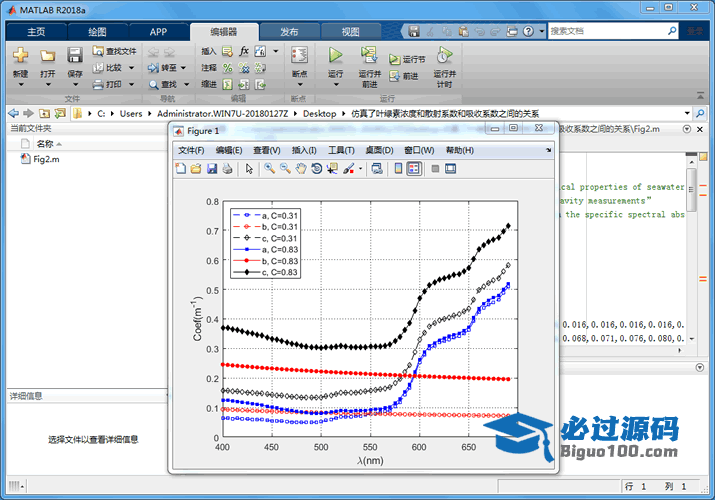Toggle the Rotate 3D tool
The height and width of the screenshot is (500, 715).
(316, 169)
